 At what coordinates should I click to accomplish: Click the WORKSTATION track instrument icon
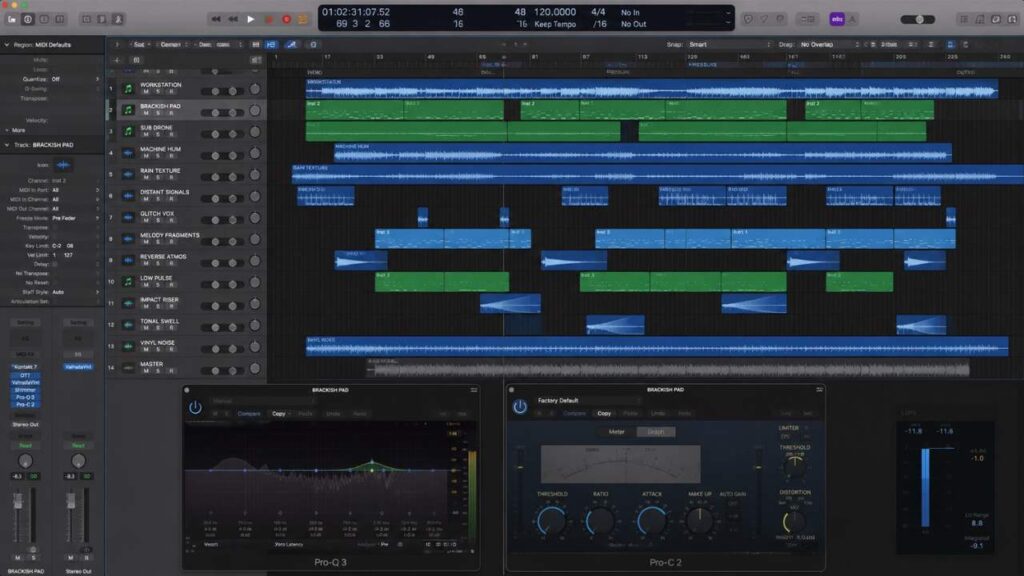[x=128, y=88]
